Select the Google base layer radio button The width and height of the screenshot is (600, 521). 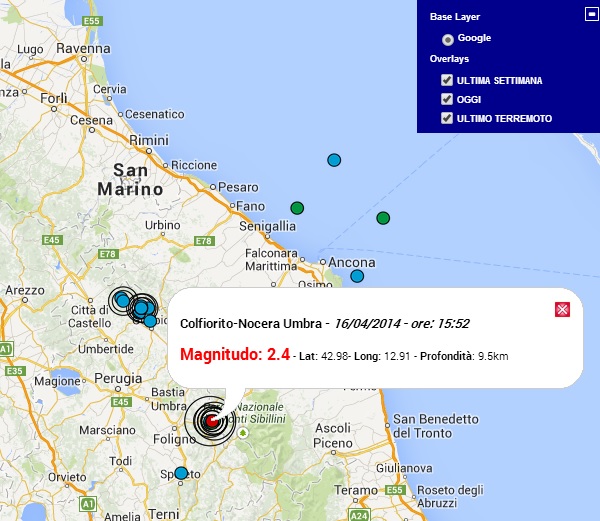pyautogui.click(x=447, y=39)
